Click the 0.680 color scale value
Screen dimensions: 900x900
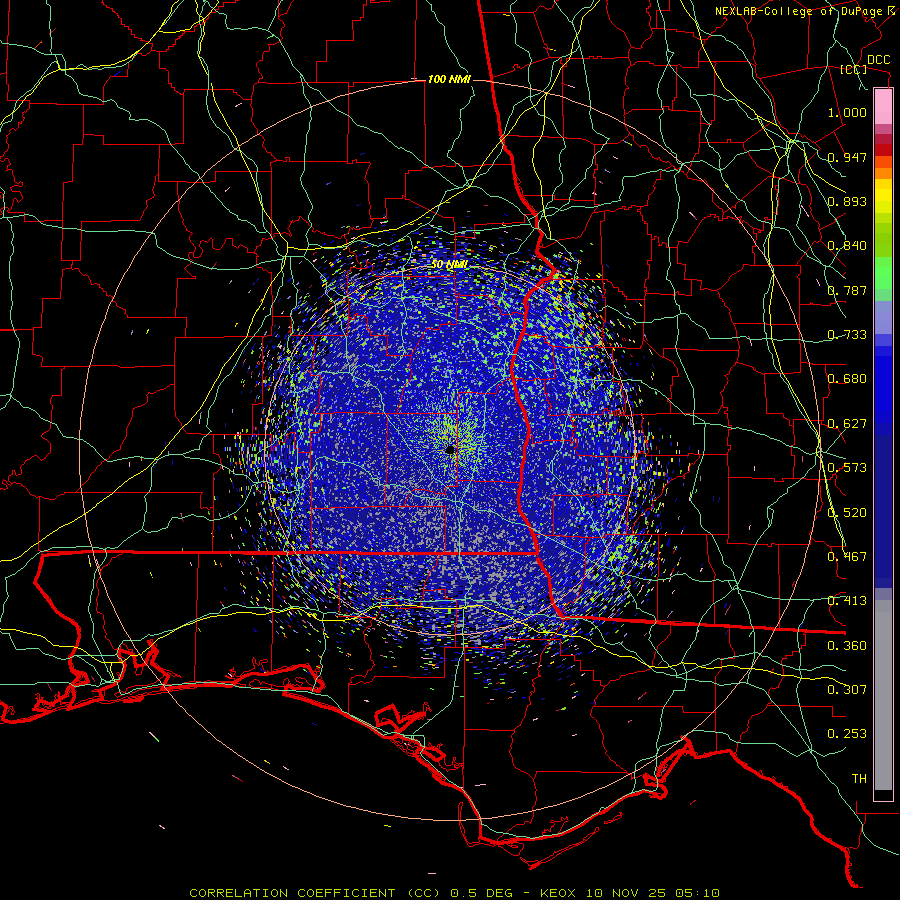(x=847, y=379)
